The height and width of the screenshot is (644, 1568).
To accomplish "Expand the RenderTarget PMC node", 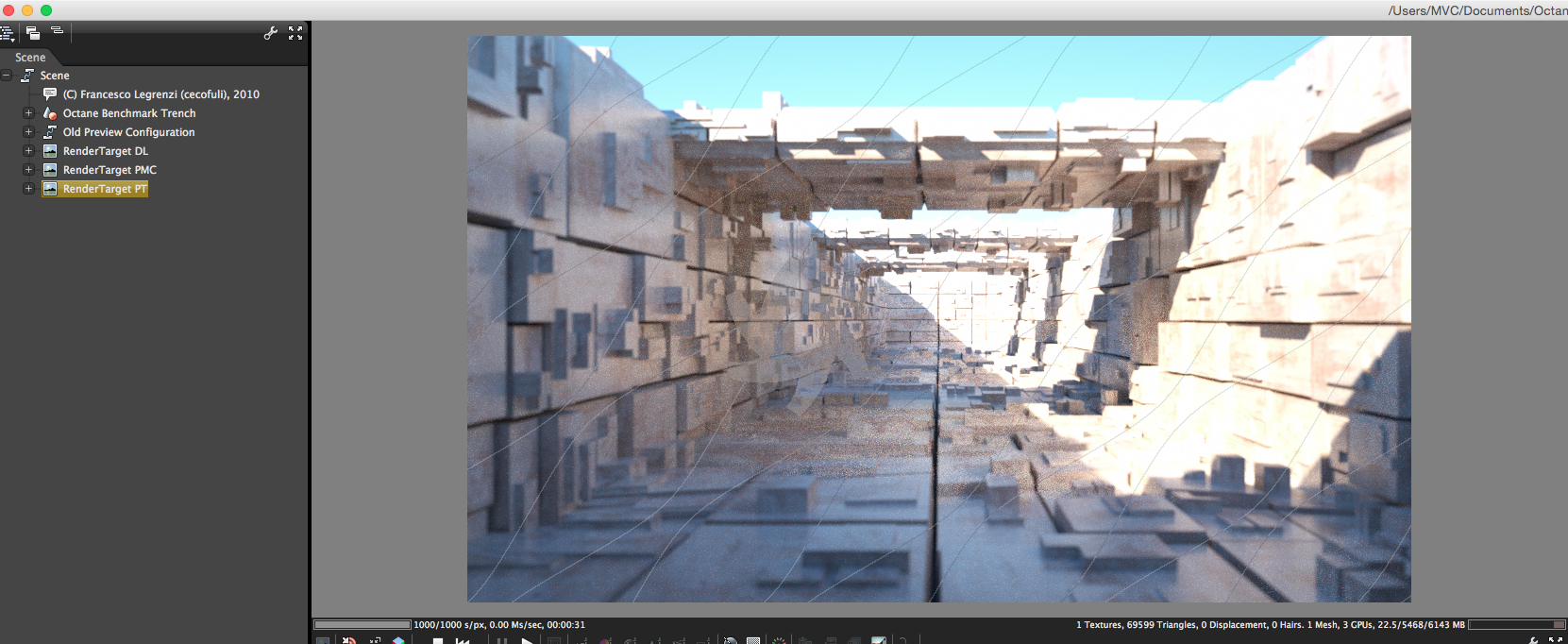I will pyautogui.click(x=28, y=170).
